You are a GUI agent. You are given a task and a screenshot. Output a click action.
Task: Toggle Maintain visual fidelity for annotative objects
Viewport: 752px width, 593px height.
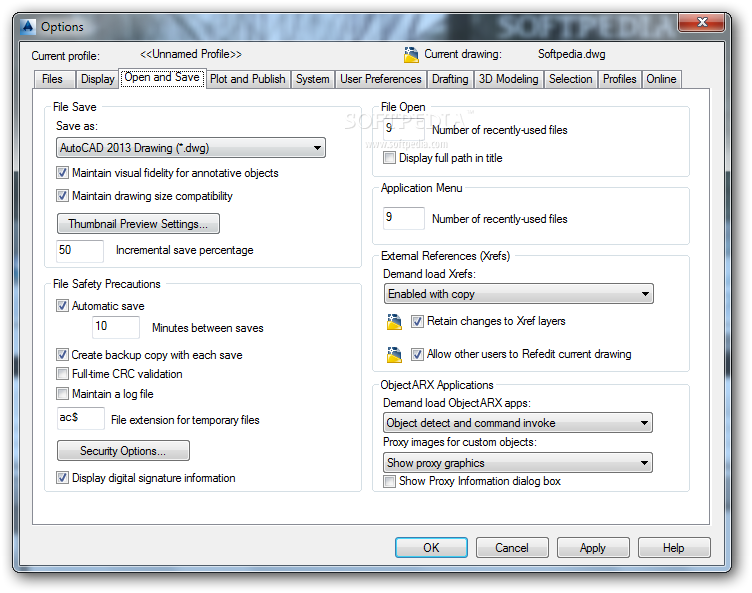click(x=62, y=173)
